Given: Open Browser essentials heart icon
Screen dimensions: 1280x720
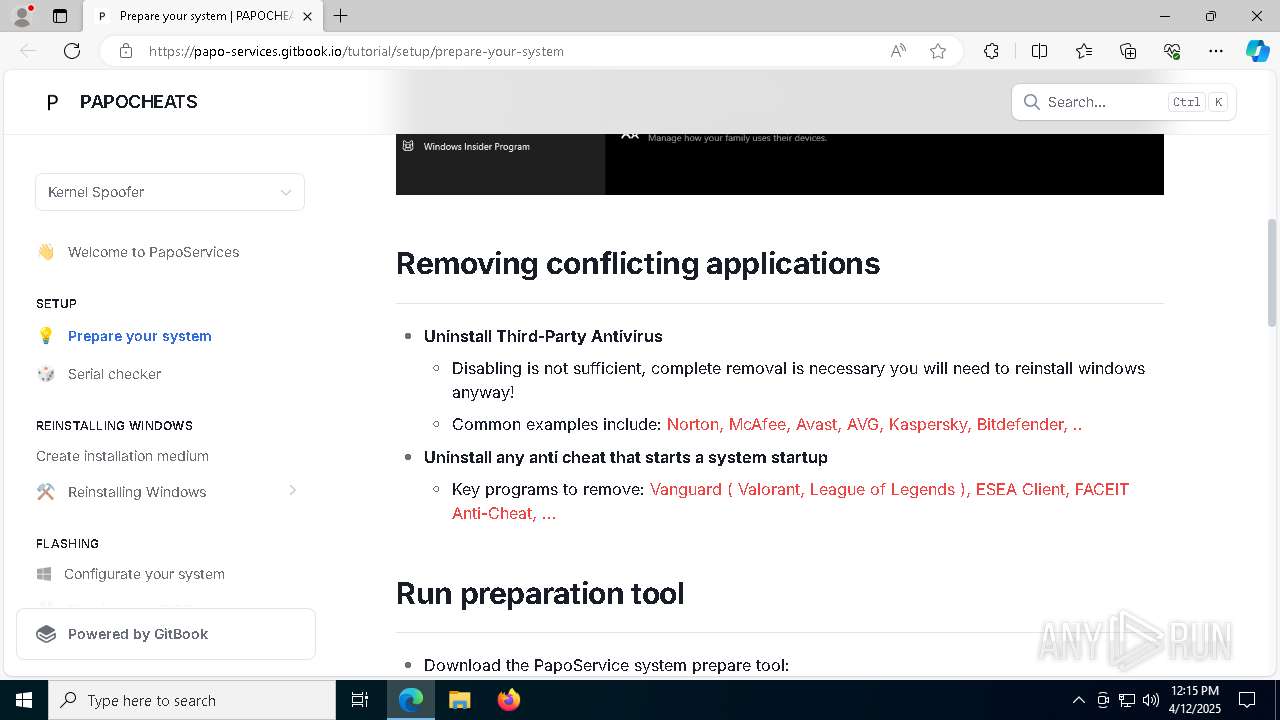Looking at the screenshot, I should [x=1172, y=51].
